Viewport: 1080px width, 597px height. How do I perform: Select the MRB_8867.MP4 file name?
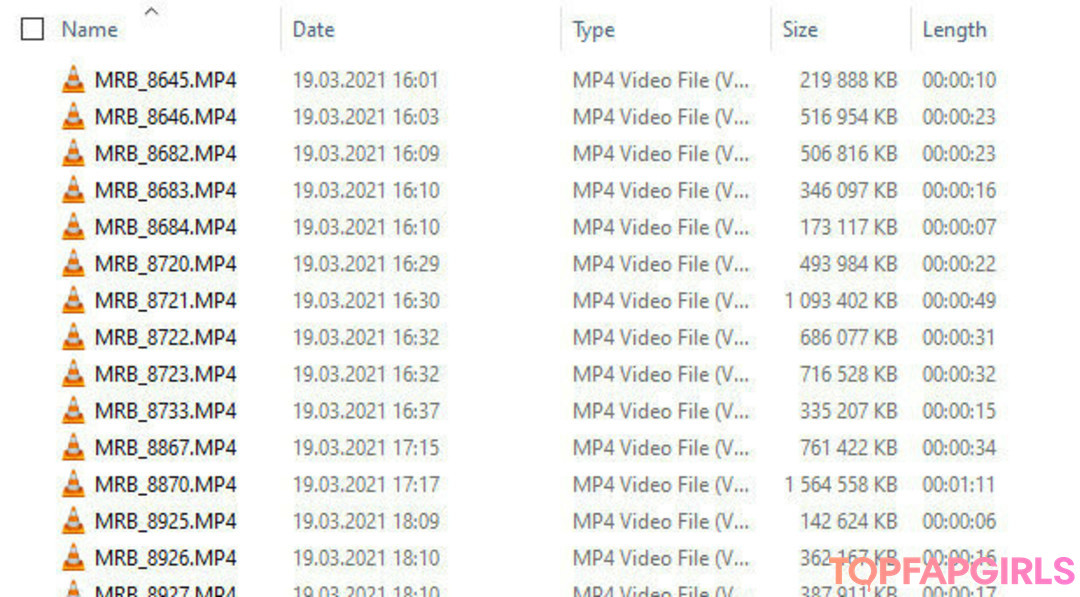click(166, 448)
